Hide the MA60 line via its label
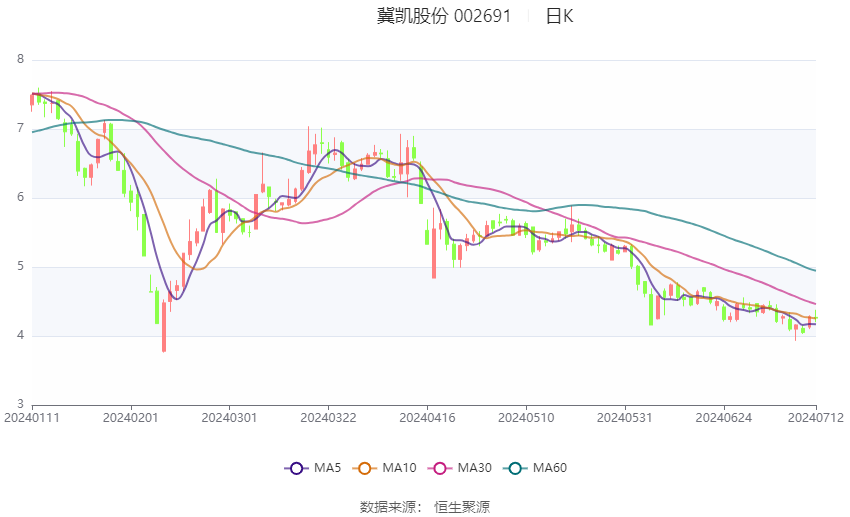This screenshot has height=517, width=850. (x=550, y=468)
